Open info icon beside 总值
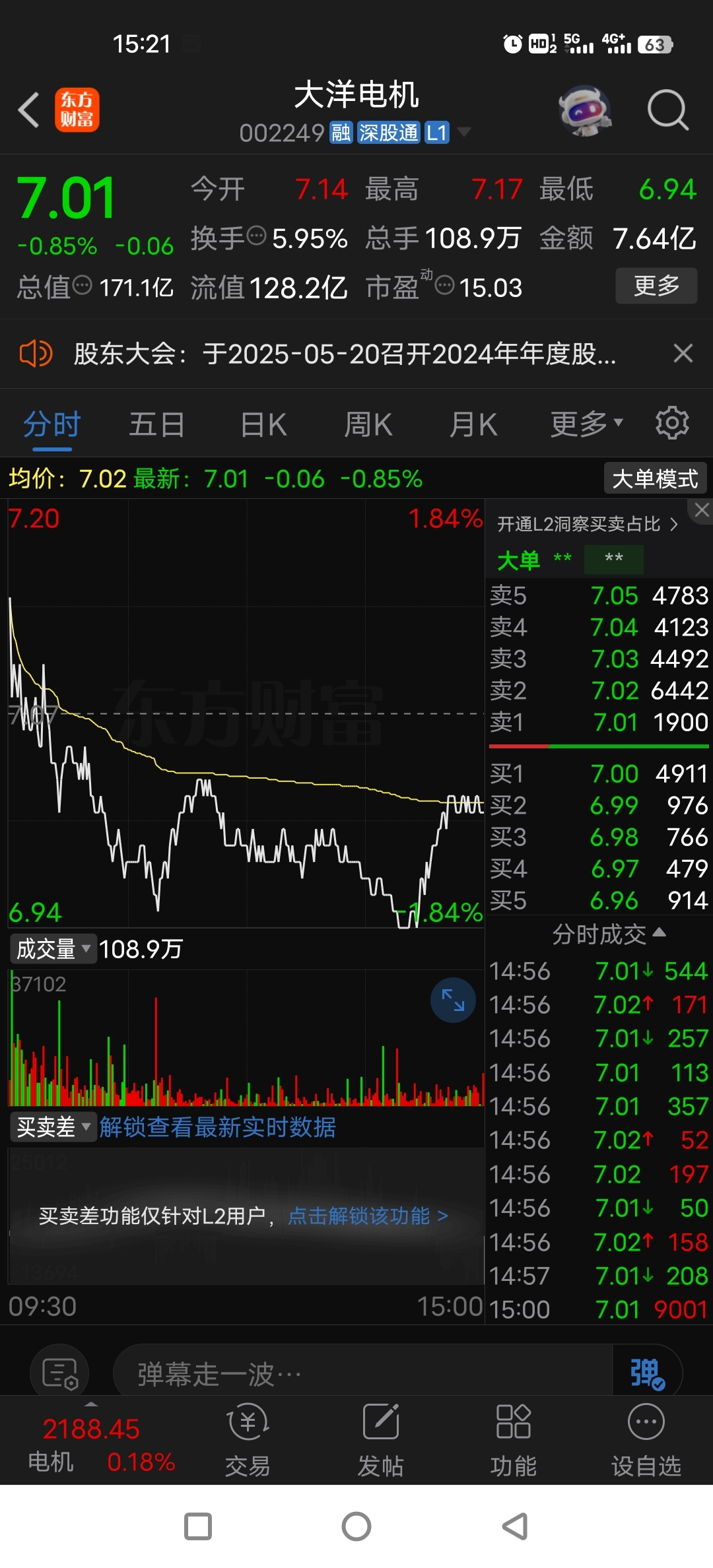Screen dimensions: 713x1568 coord(82,285)
